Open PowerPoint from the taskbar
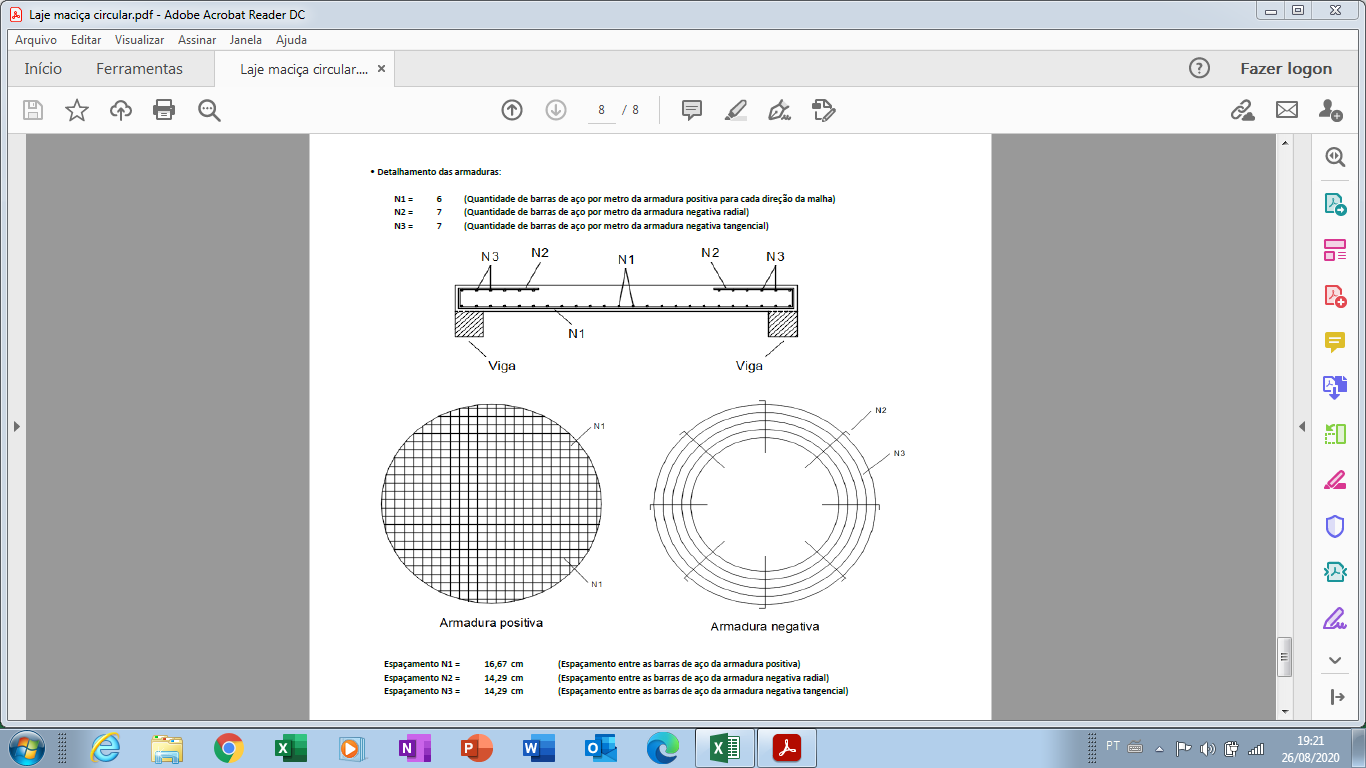This screenshot has width=1366, height=768. (475, 747)
